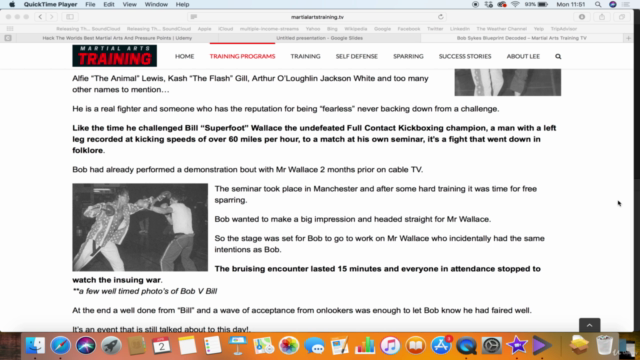Open Photos in the Dock
The image size is (640, 360).
click(x=289, y=346)
